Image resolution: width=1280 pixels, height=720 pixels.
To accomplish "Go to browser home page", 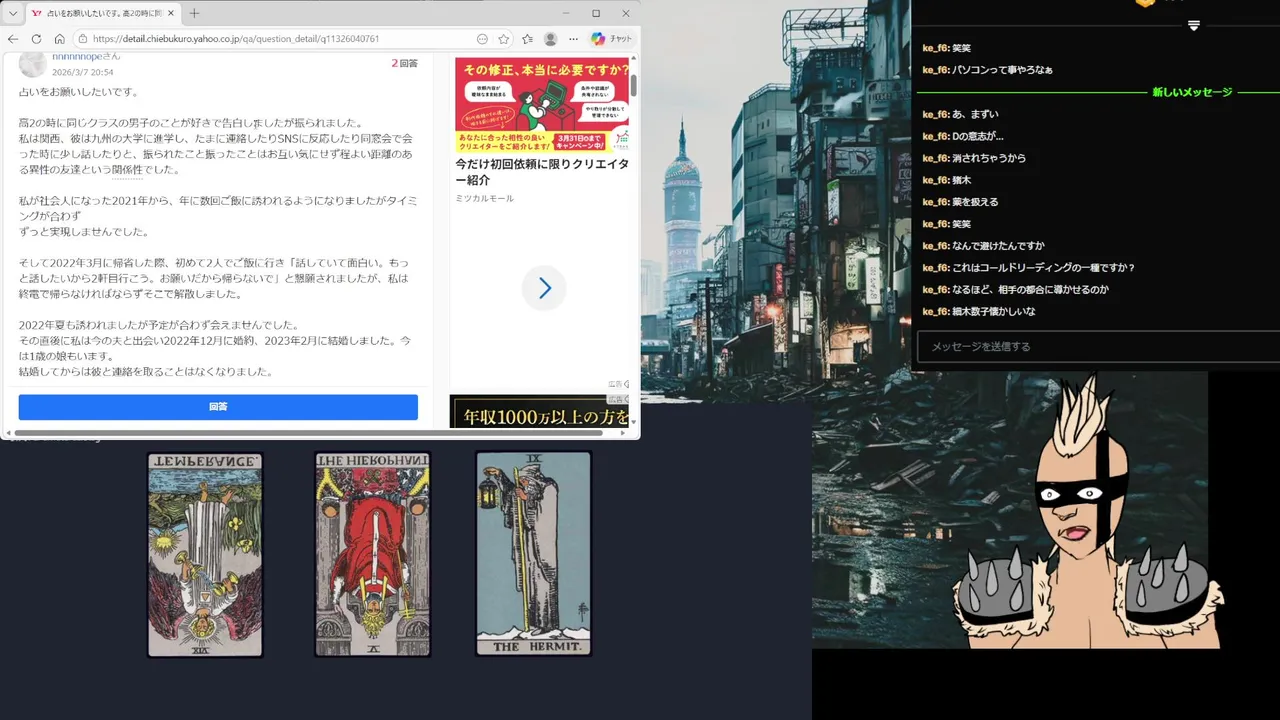I will coord(59,39).
